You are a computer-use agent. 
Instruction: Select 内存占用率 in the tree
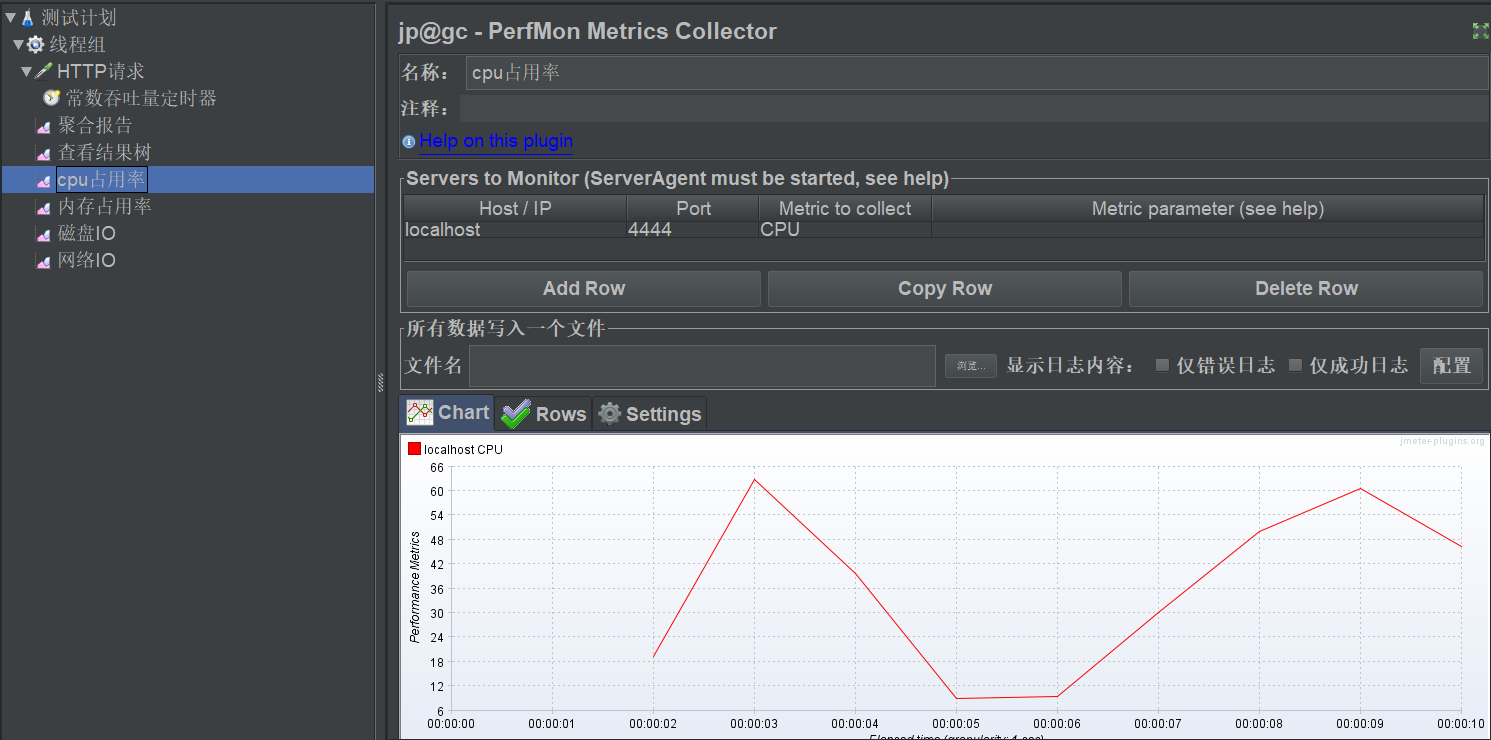tap(105, 207)
